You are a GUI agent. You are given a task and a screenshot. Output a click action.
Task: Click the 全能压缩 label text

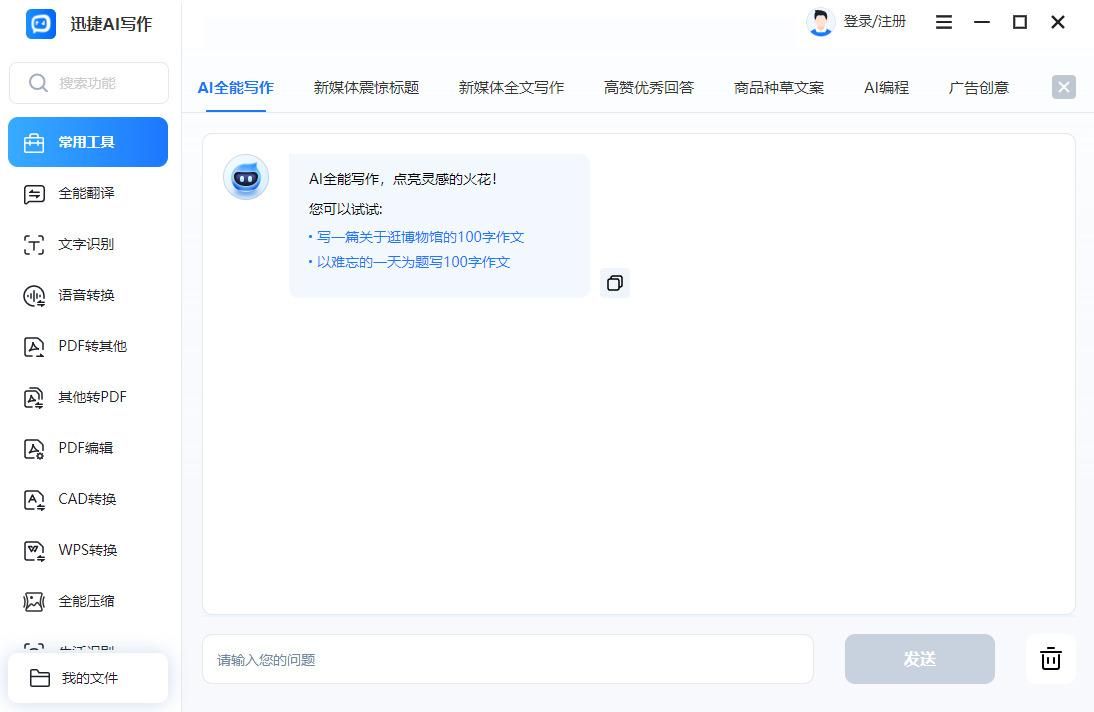click(87, 601)
